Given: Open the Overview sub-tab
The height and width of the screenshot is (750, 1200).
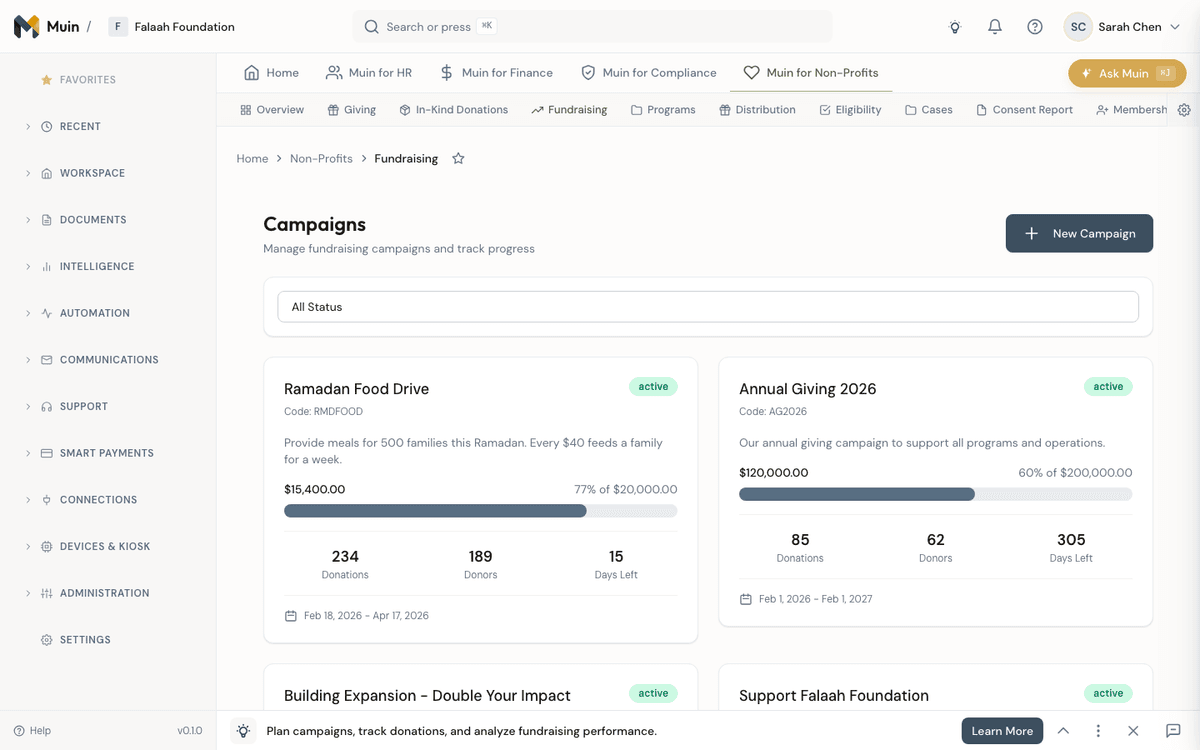Looking at the screenshot, I should 272,110.
